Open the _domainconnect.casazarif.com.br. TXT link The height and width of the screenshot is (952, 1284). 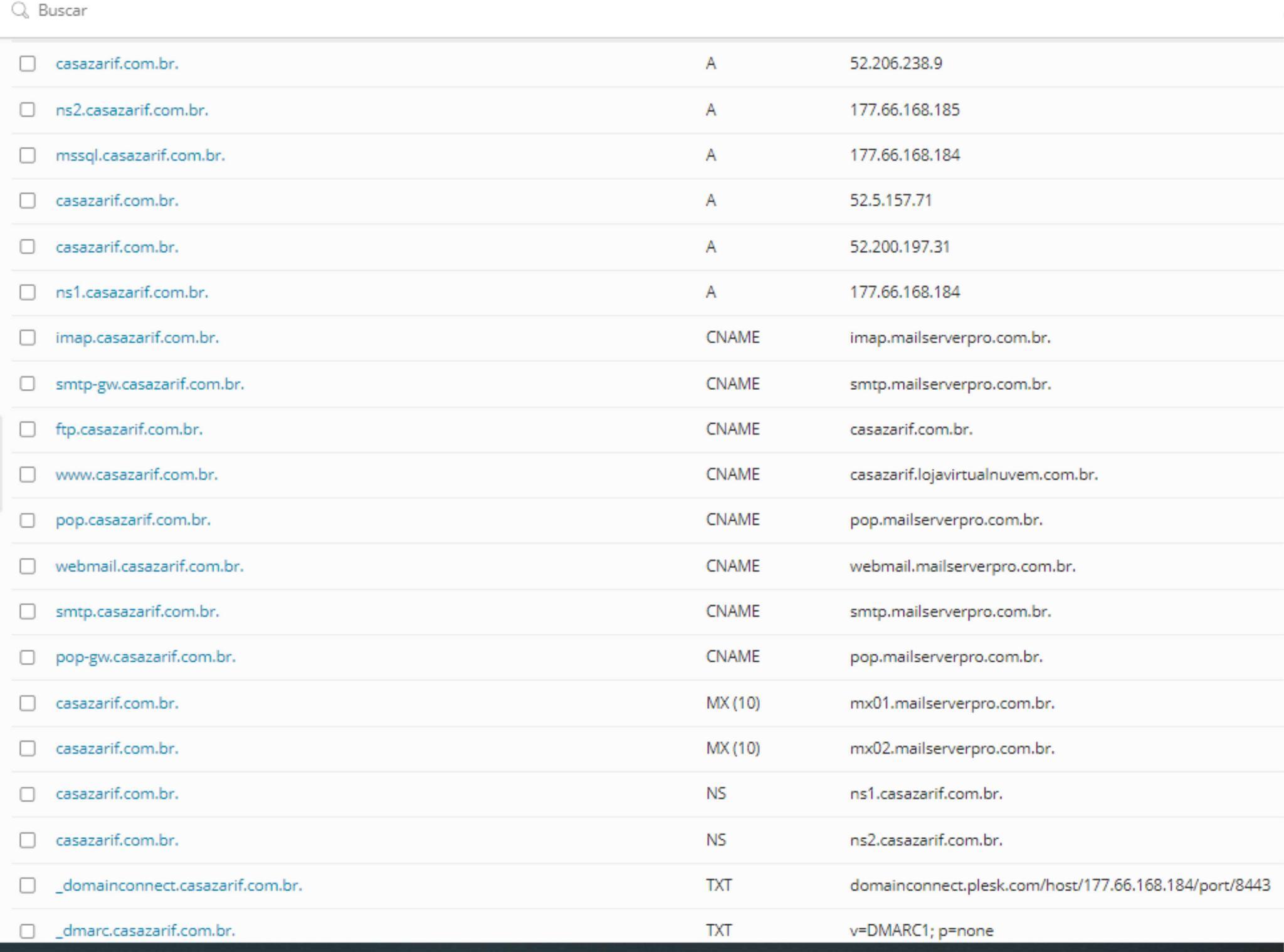pyautogui.click(x=179, y=886)
